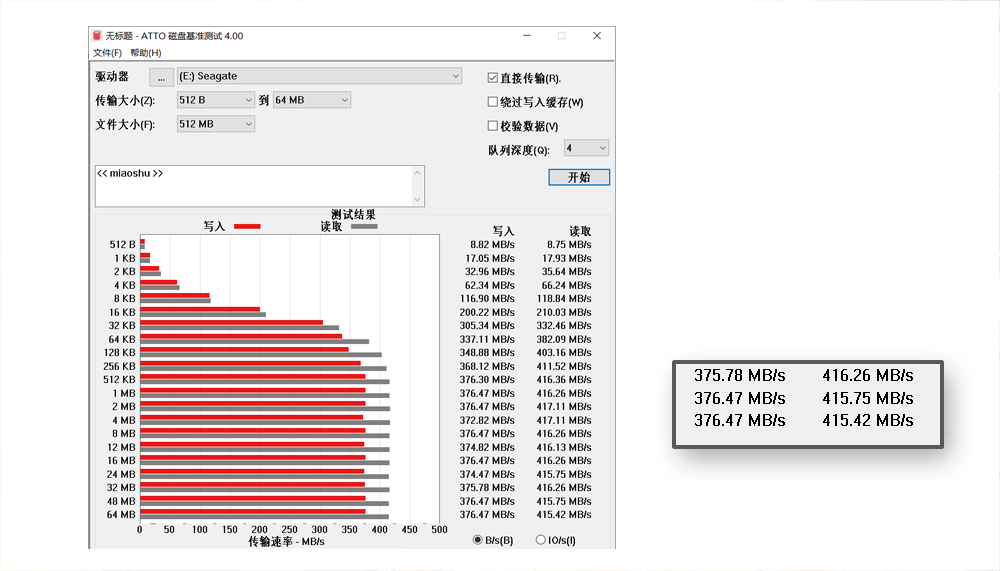Select the IO/s(I) radio button
The width and height of the screenshot is (1000, 571).
point(541,540)
